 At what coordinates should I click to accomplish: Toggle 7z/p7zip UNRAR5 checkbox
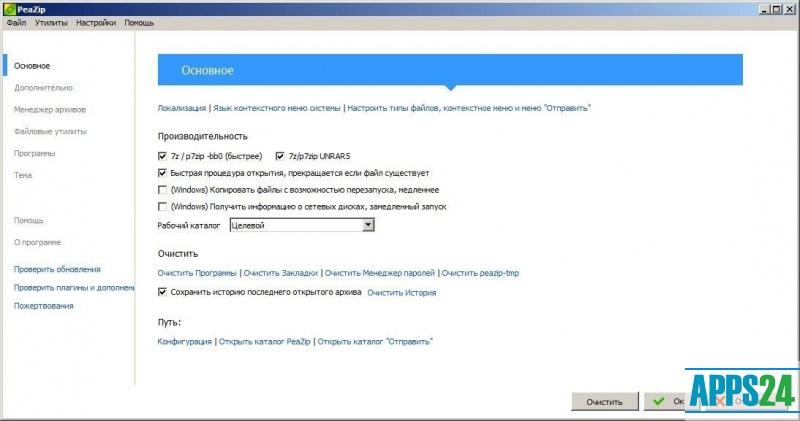click(280, 156)
